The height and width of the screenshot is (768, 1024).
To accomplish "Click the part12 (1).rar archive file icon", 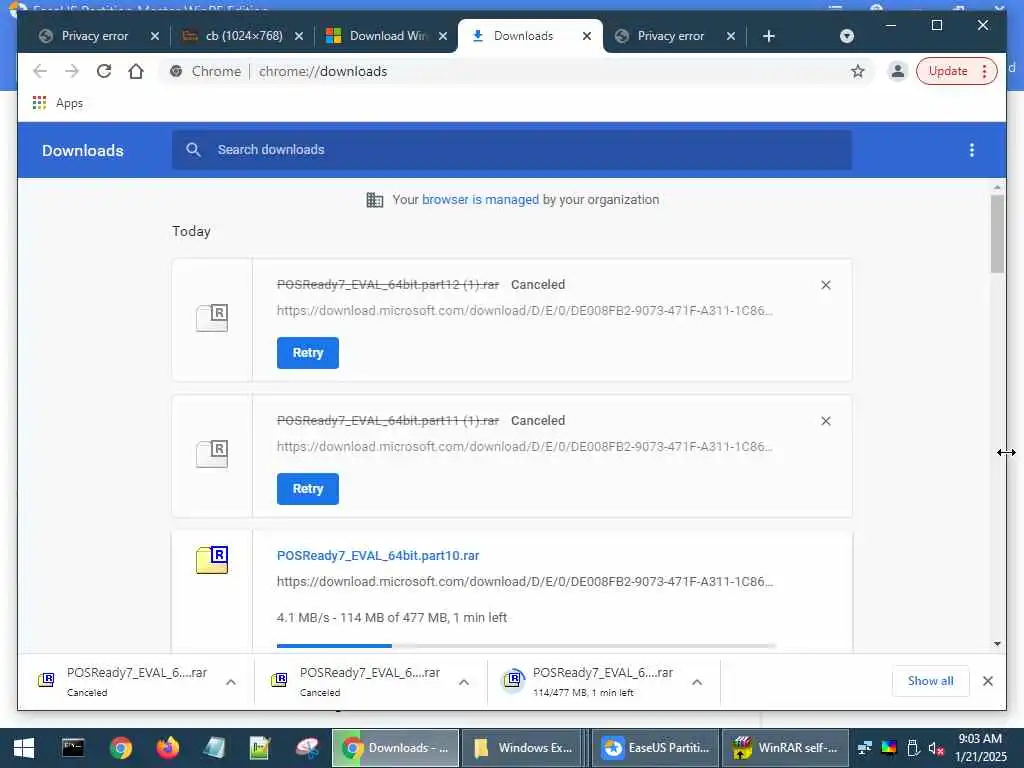I will click(212, 318).
